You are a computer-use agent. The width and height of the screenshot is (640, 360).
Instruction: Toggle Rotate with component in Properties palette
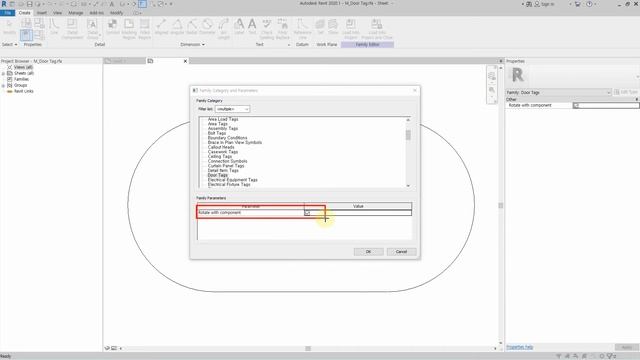click(576, 105)
